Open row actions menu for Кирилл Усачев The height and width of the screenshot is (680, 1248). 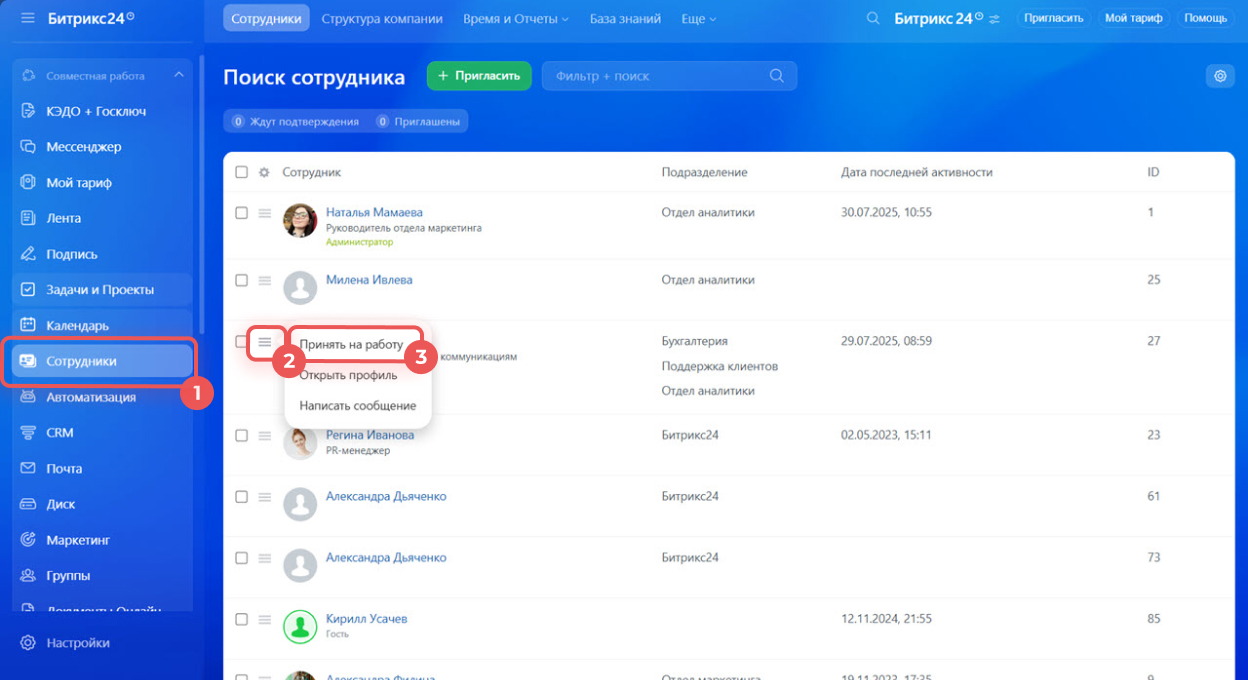265,619
